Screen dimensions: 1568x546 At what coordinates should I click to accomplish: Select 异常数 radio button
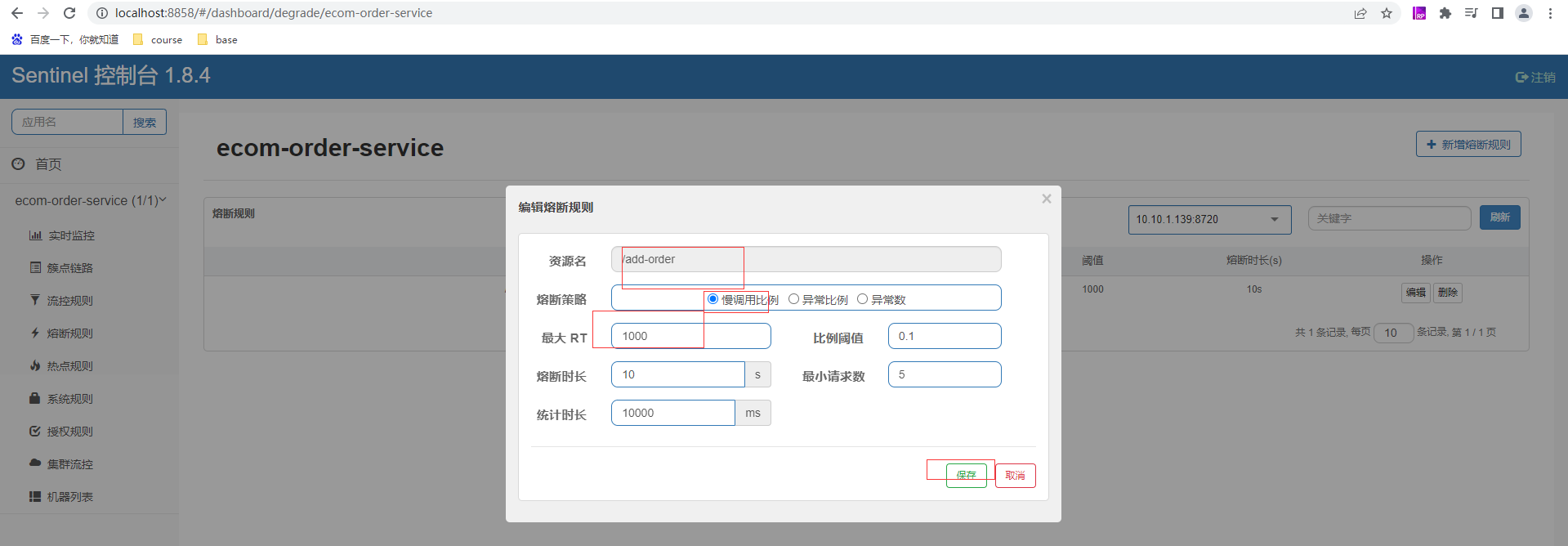[862, 299]
